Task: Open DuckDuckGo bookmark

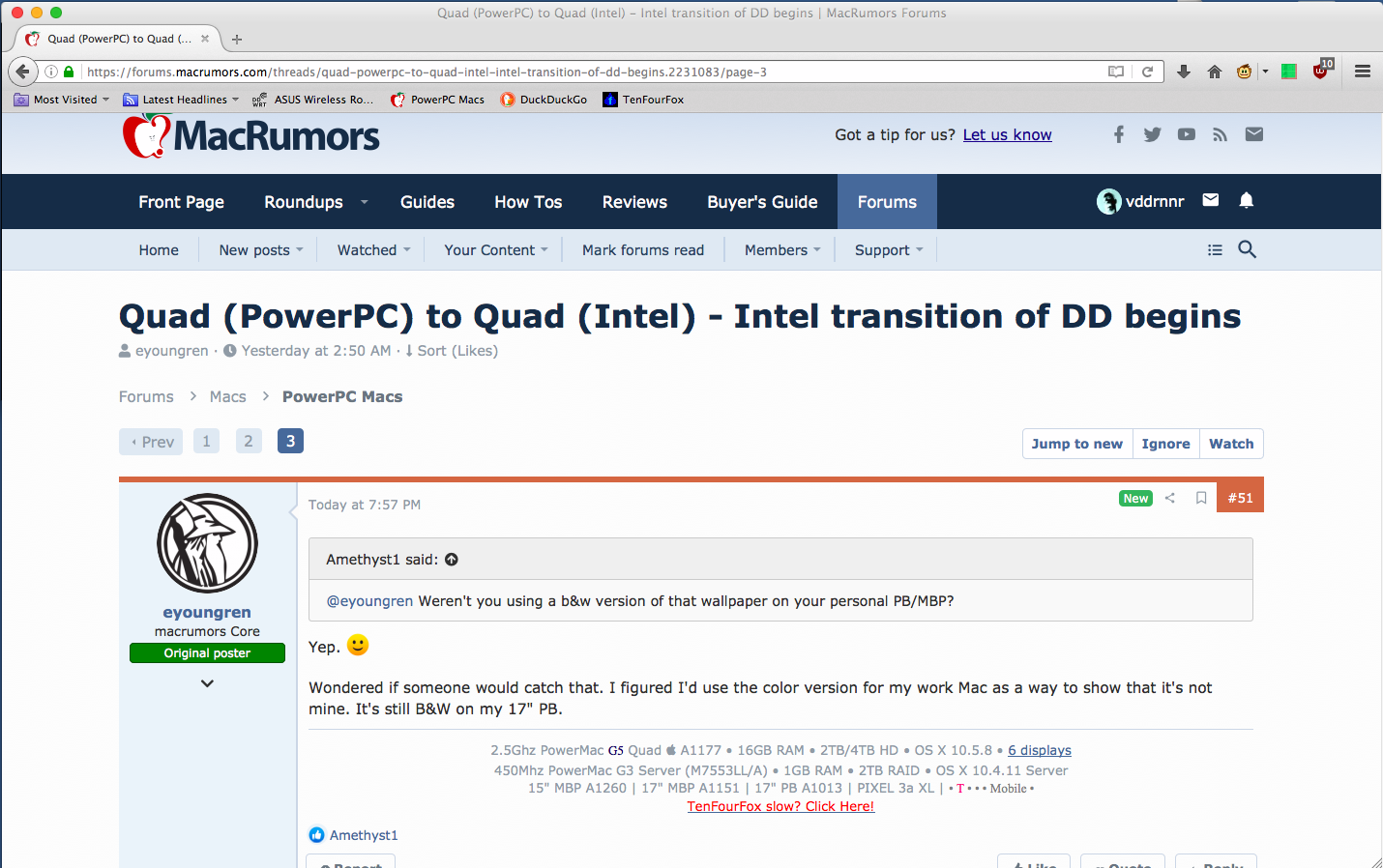Action: [544, 100]
